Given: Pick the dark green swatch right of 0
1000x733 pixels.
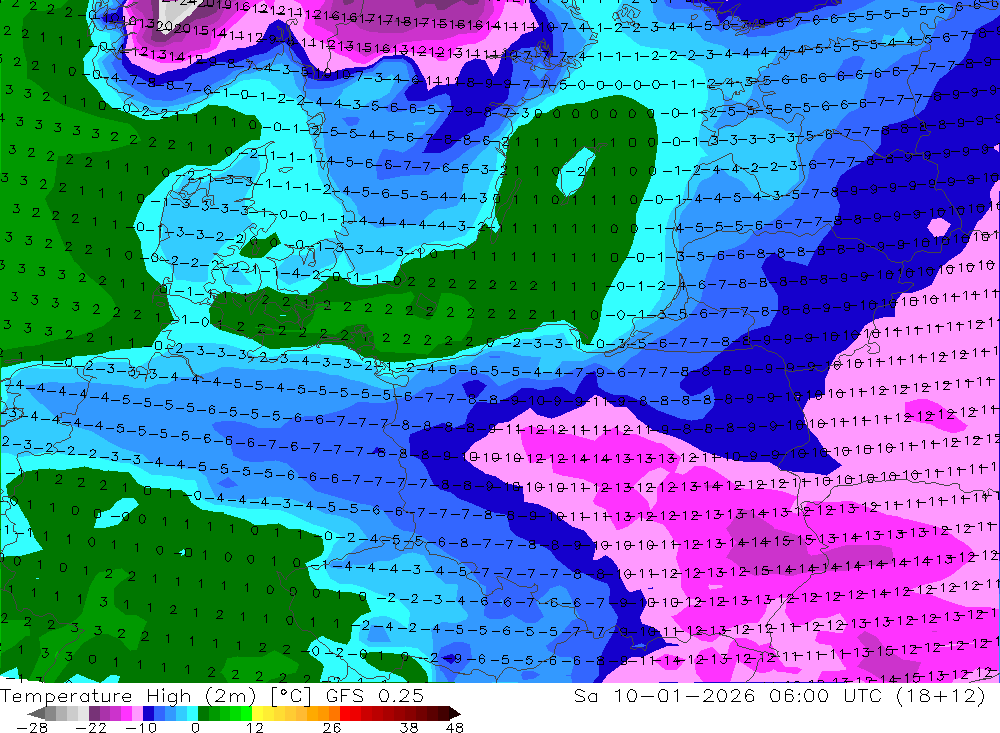Looking at the screenshot, I should pos(203,713).
